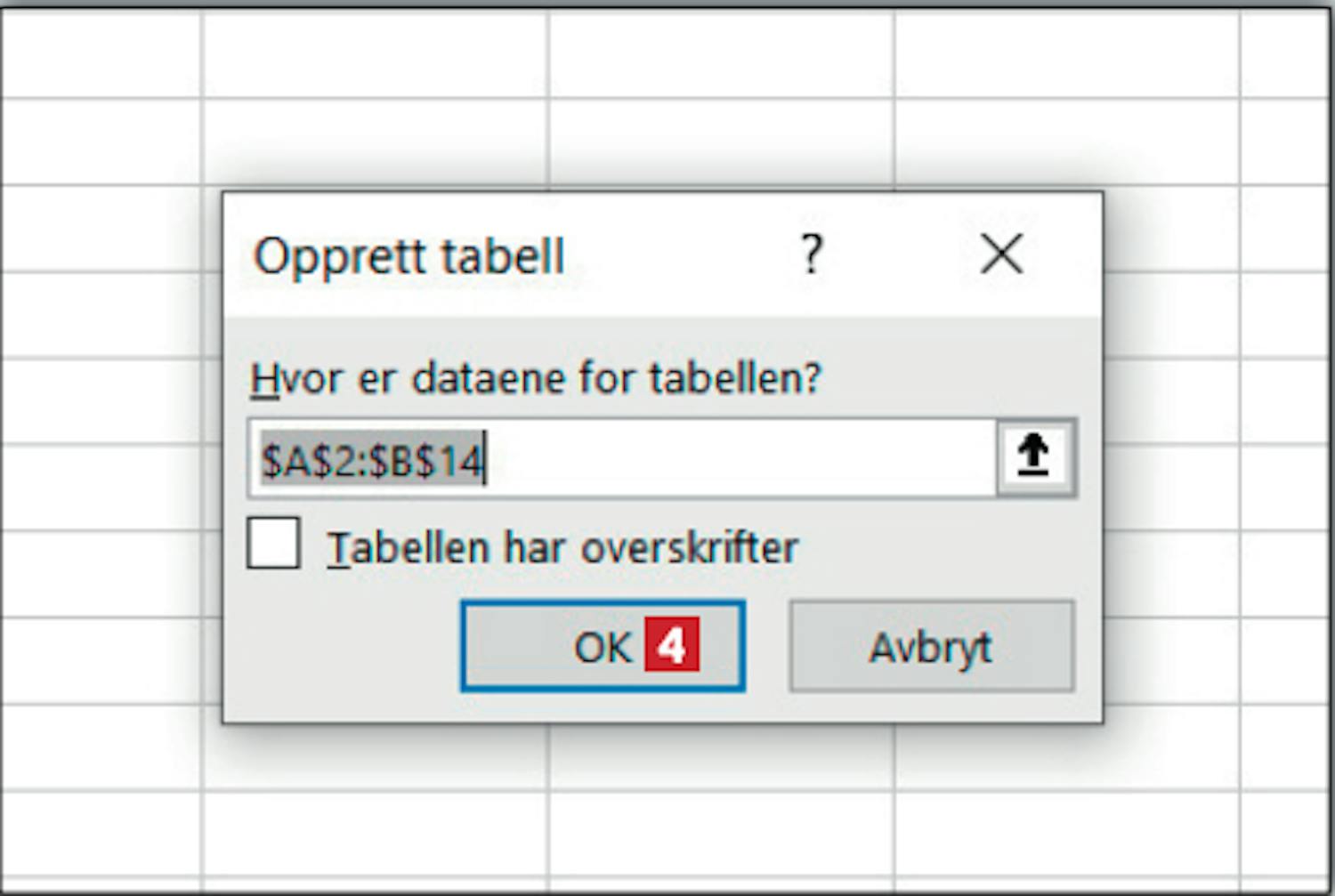The image size is (1335, 896).
Task: Select empty cell directly above the dialog's X
Action: coord(1067,141)
